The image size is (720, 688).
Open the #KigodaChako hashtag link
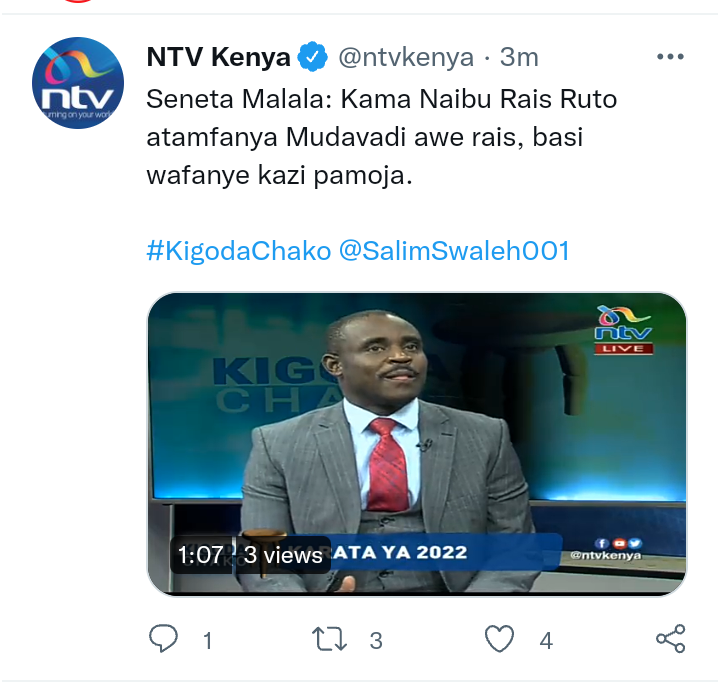[x=239, y=251]
